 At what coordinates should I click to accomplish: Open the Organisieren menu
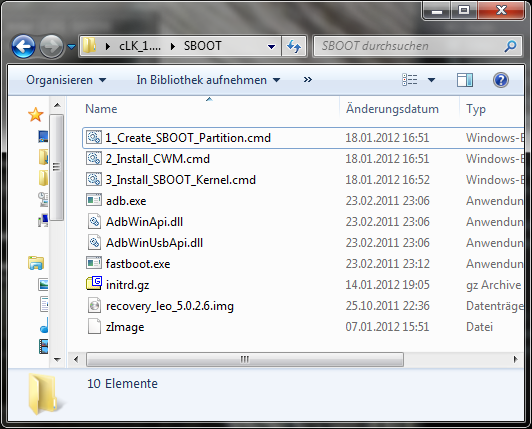click(x=66, y=80)
